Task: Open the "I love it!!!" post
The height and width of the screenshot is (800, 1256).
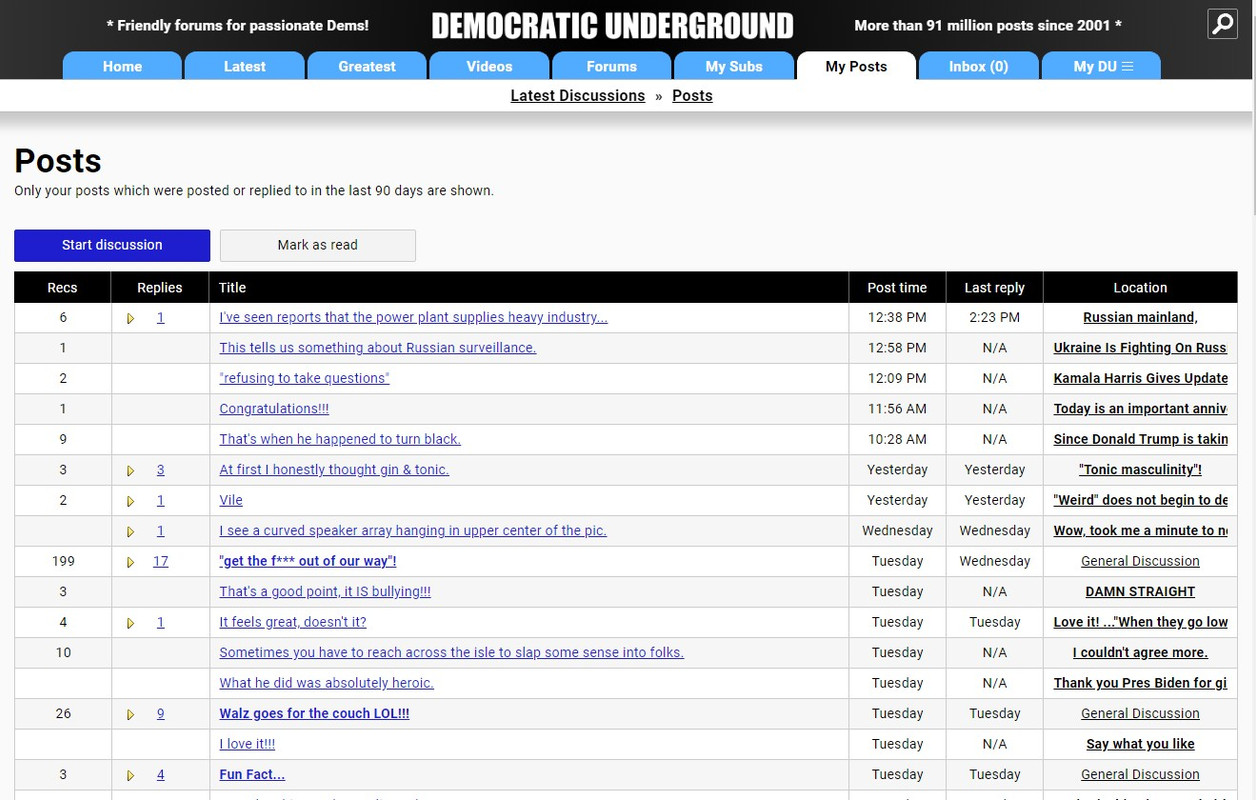Action: click(247, 744)
